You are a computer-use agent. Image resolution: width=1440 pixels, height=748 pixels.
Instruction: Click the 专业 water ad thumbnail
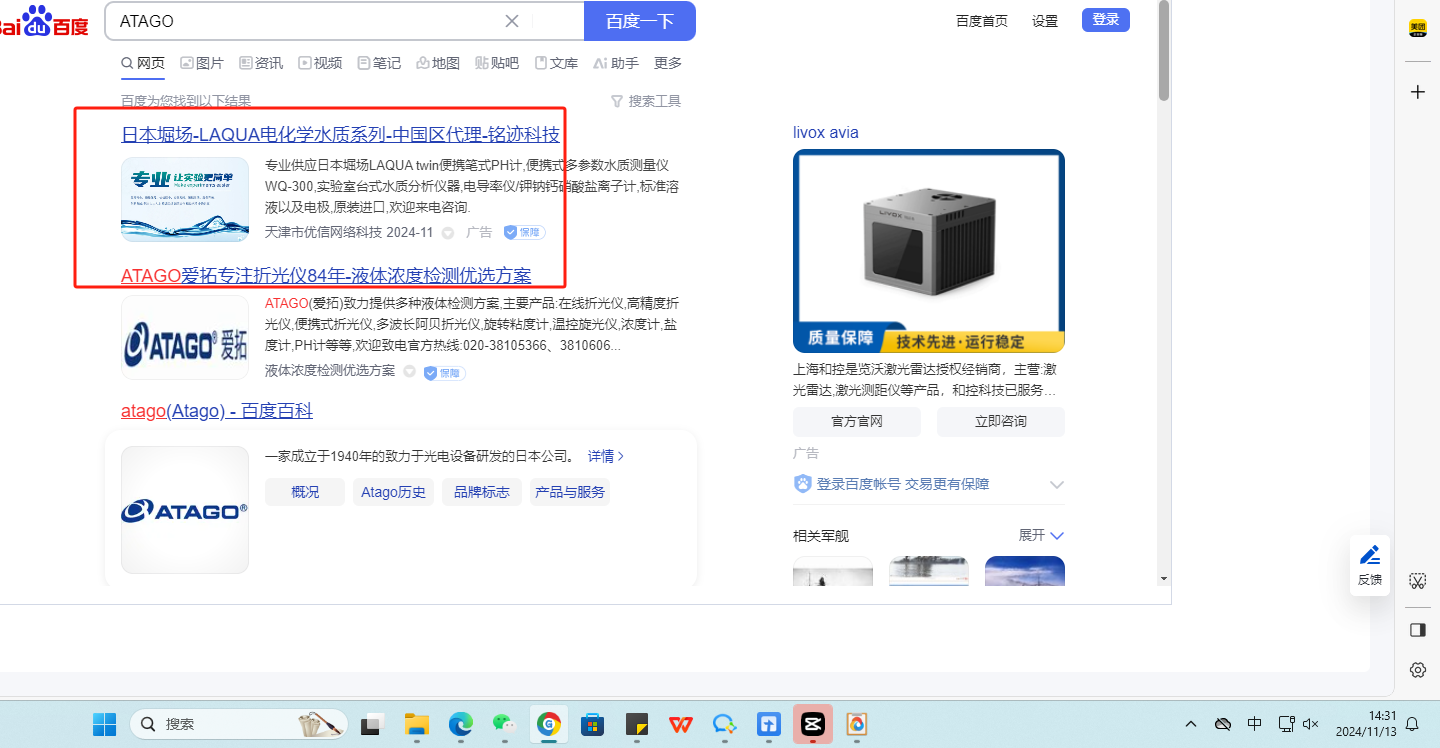point(185,199)
